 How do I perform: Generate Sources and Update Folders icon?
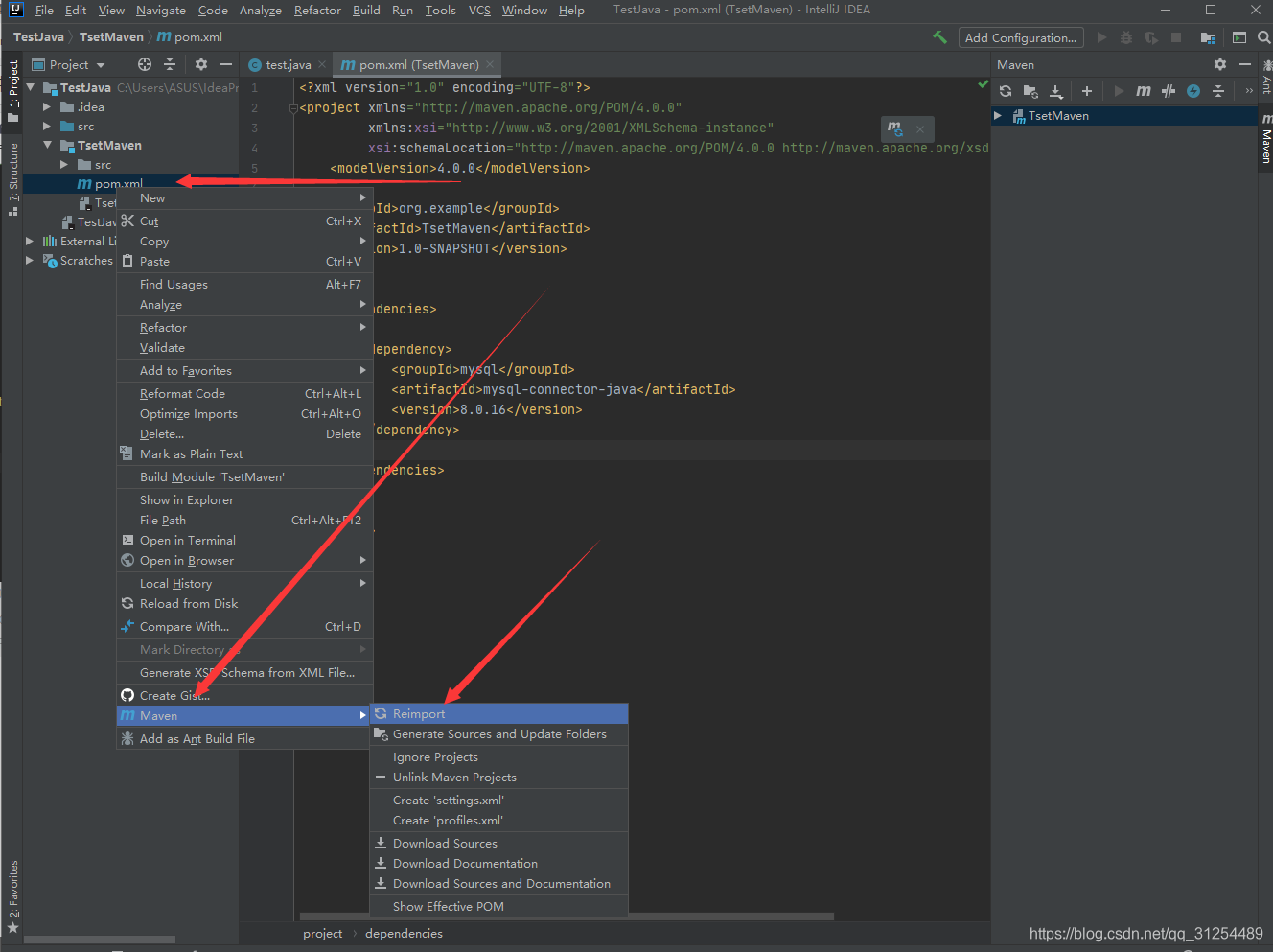pyautogui.click(x=1030, y=91)
